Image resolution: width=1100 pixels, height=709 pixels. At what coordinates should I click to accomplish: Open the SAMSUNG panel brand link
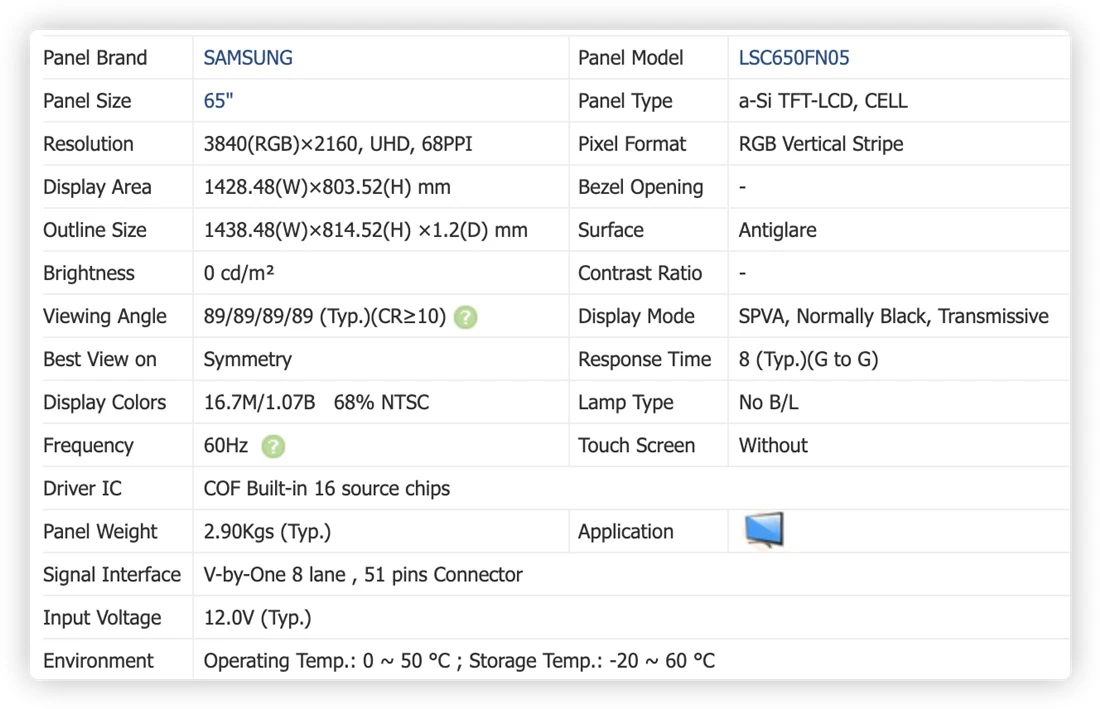click(x=248, y=58)
